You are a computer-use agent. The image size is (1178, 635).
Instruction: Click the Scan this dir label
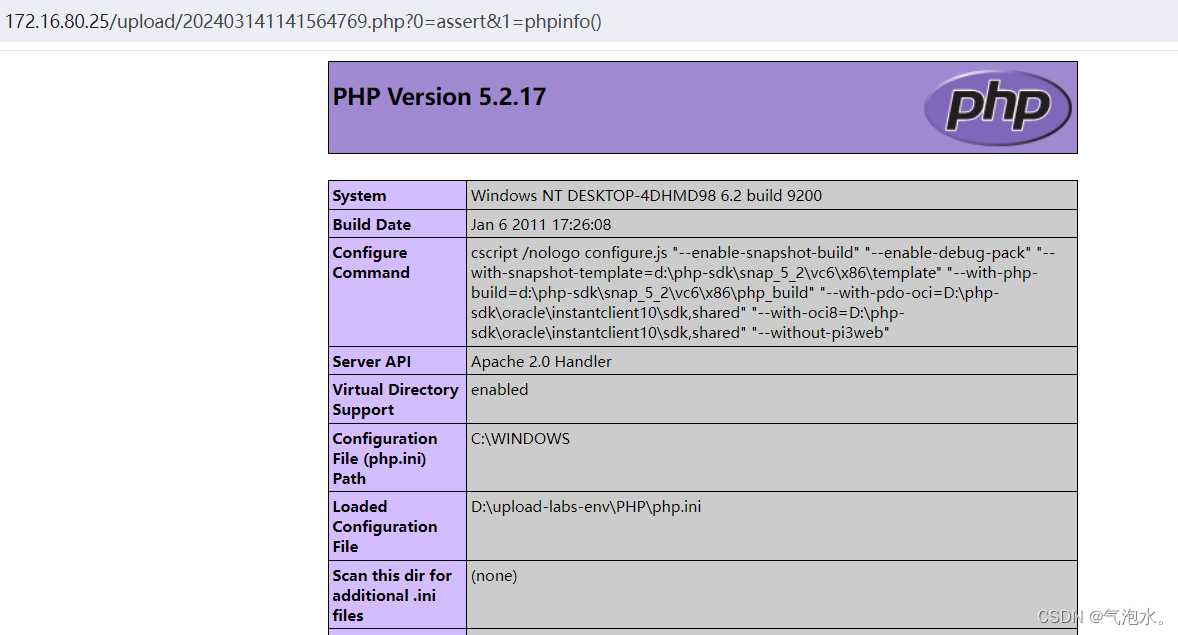tap(392, 595)
